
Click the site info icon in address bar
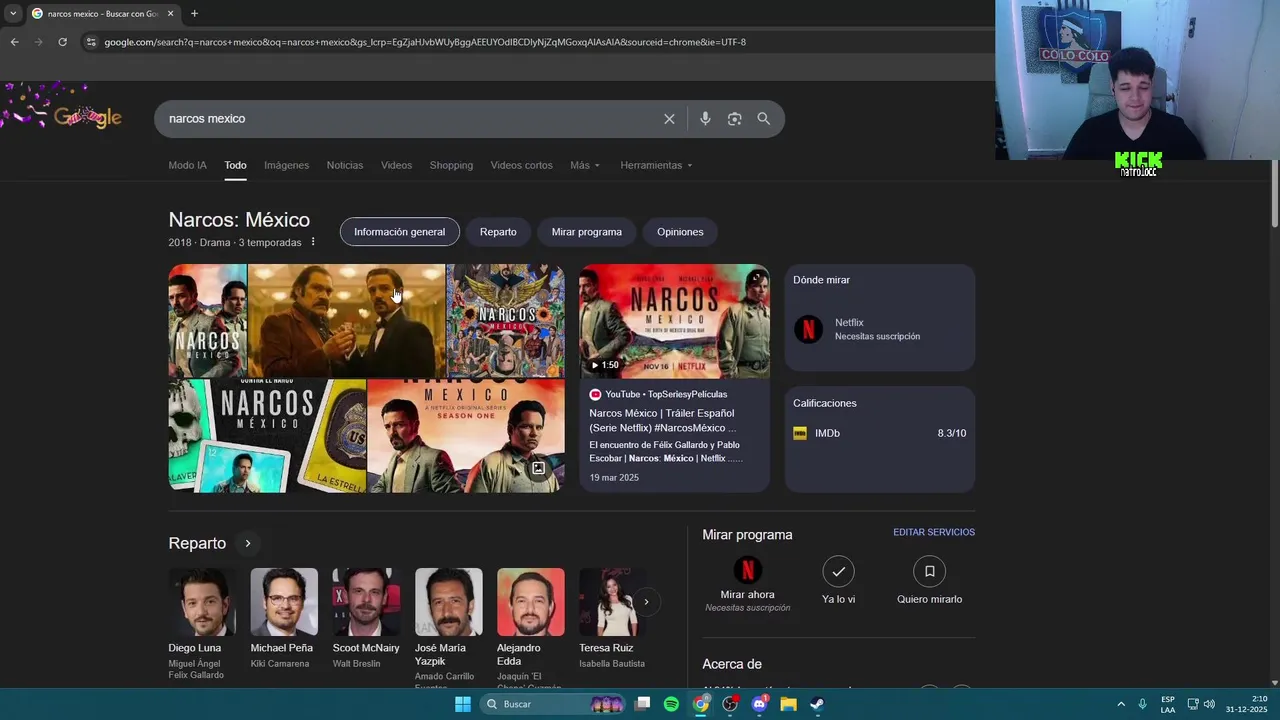pyautogui.click(x=91, y=42)
